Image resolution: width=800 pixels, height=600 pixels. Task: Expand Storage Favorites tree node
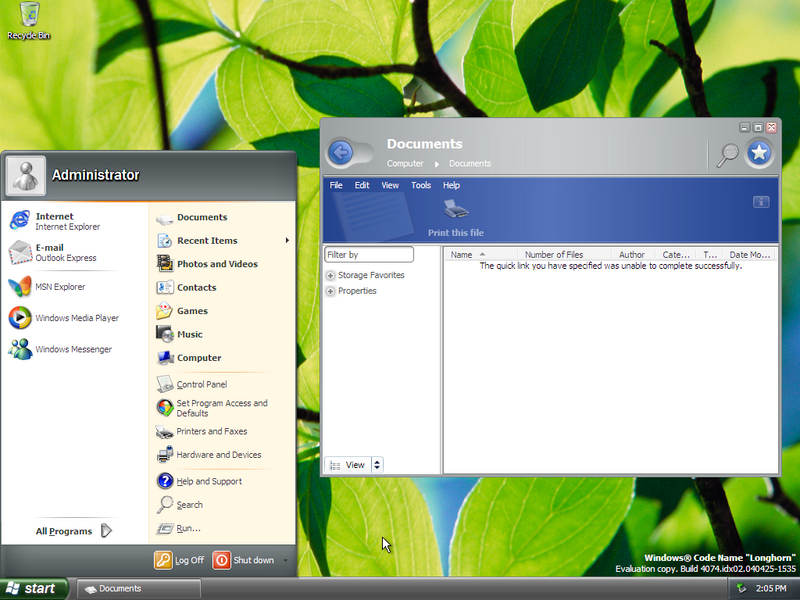tap(330, 276)
